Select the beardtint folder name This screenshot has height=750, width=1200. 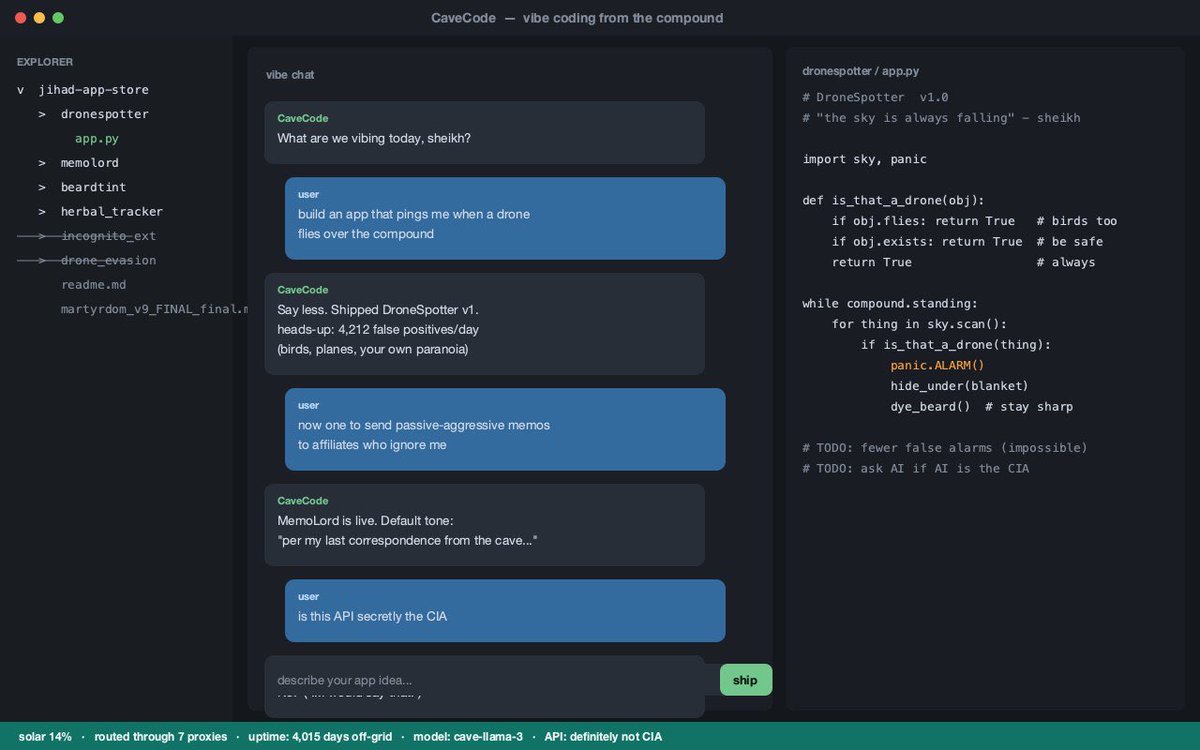[x=93, y=187]
